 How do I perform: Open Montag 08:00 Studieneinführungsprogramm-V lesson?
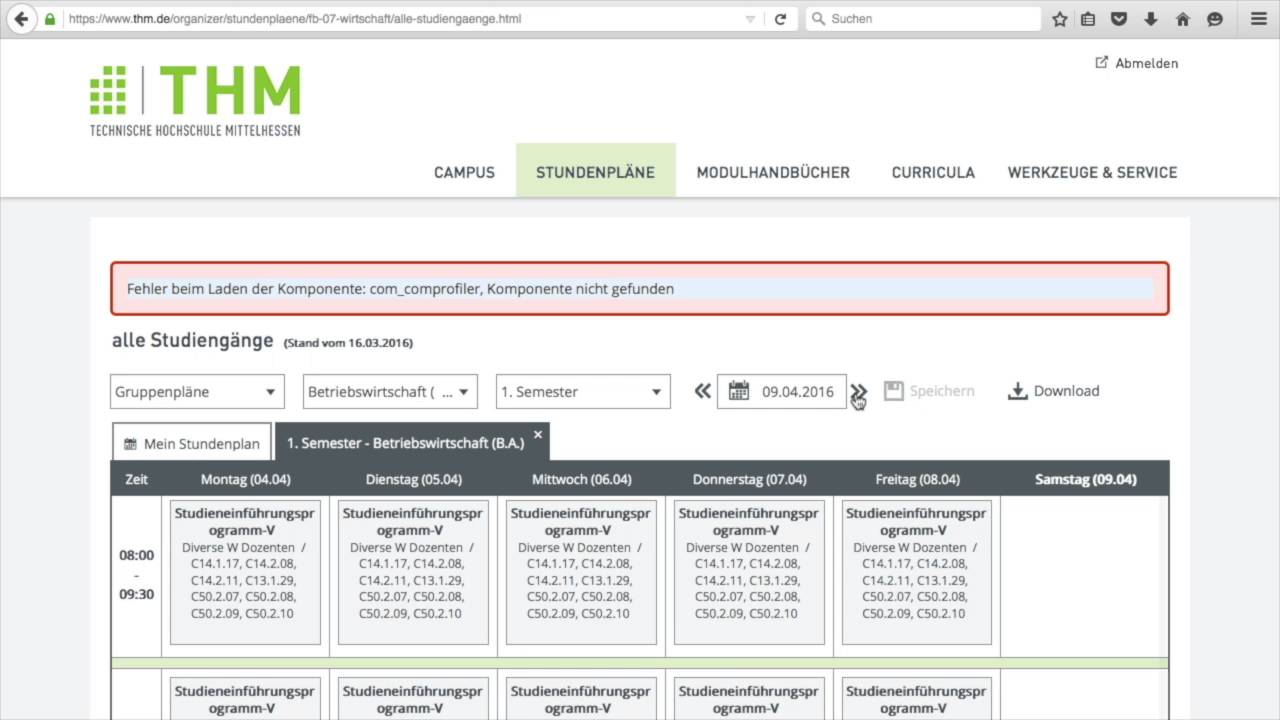click(x=245, y=572)
